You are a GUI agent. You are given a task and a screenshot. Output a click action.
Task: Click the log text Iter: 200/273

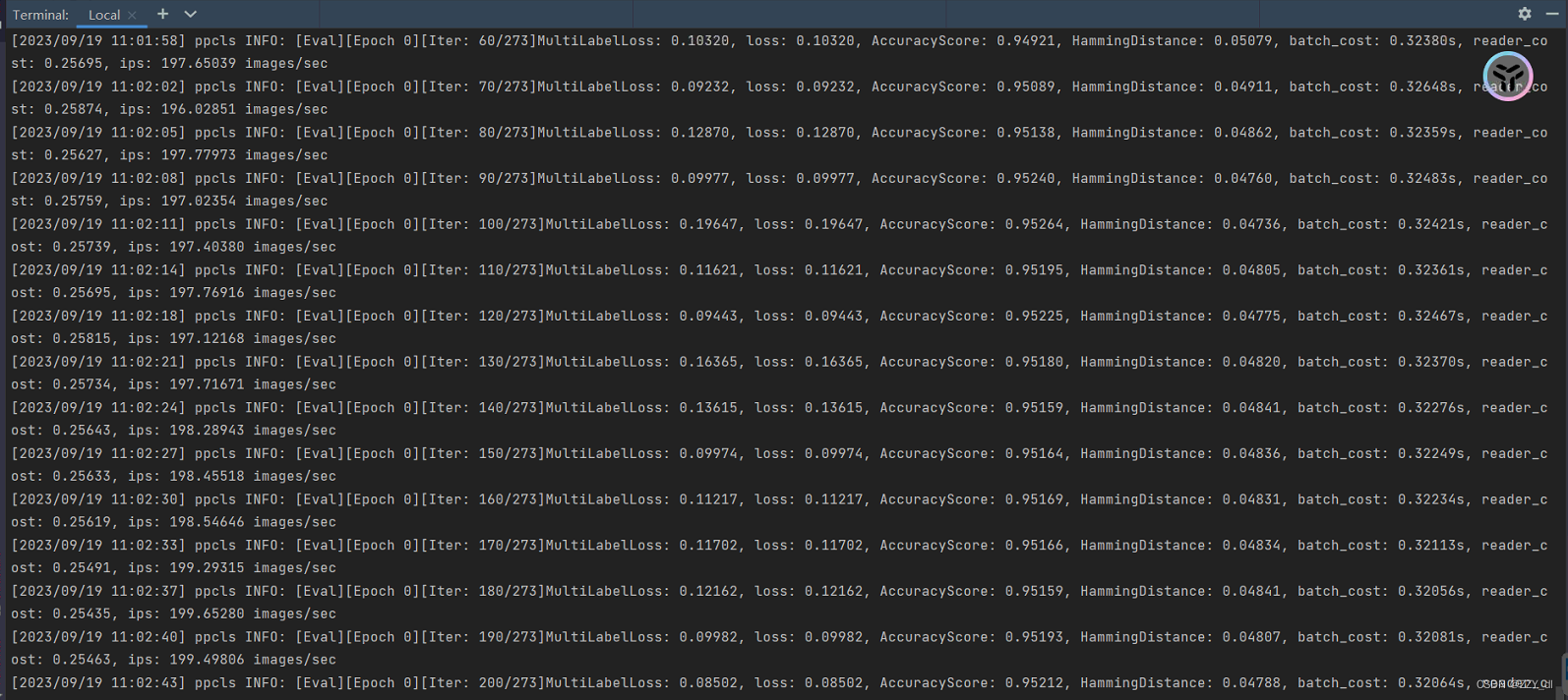(483, 683)
